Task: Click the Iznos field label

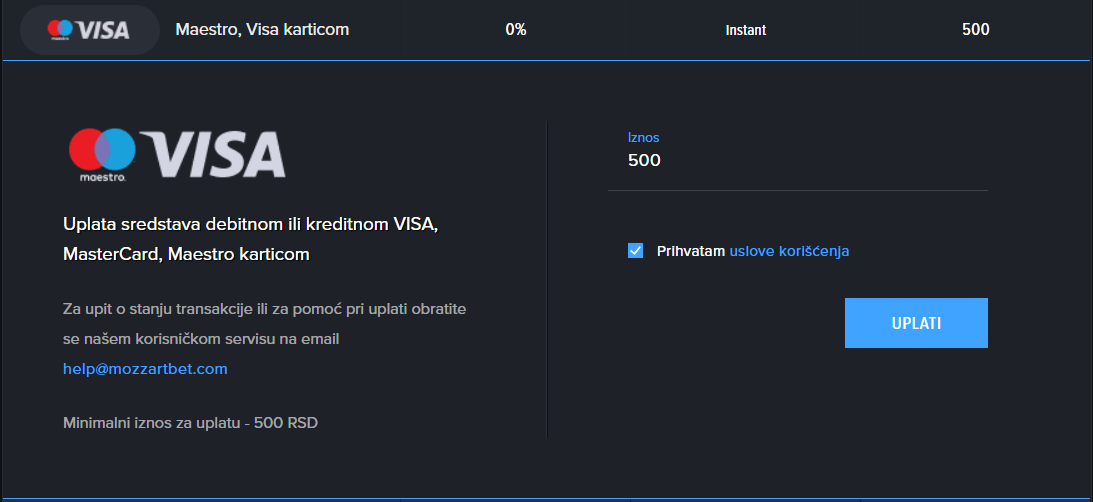Action: tap(643, 137)
